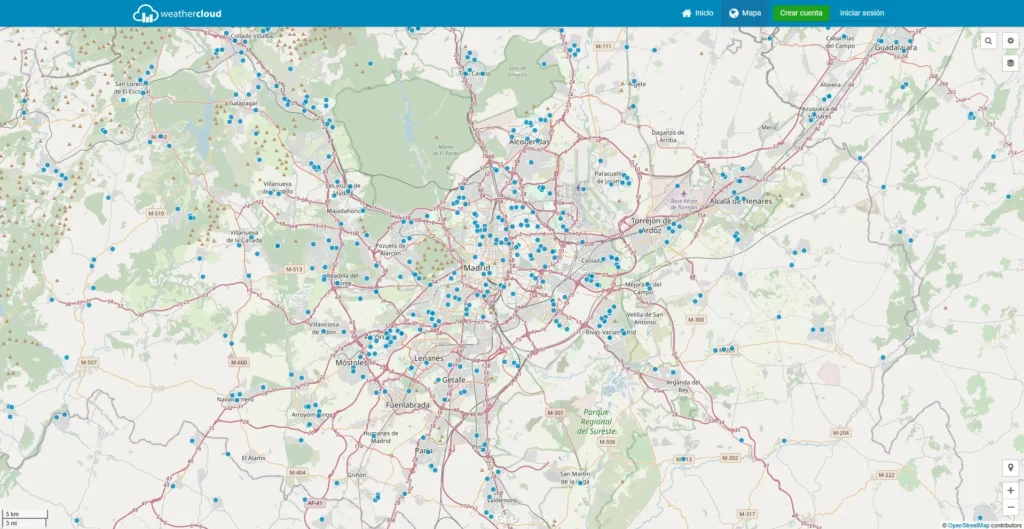
Task: Click the house icon beside Inicio
Action: coord(686,13)
